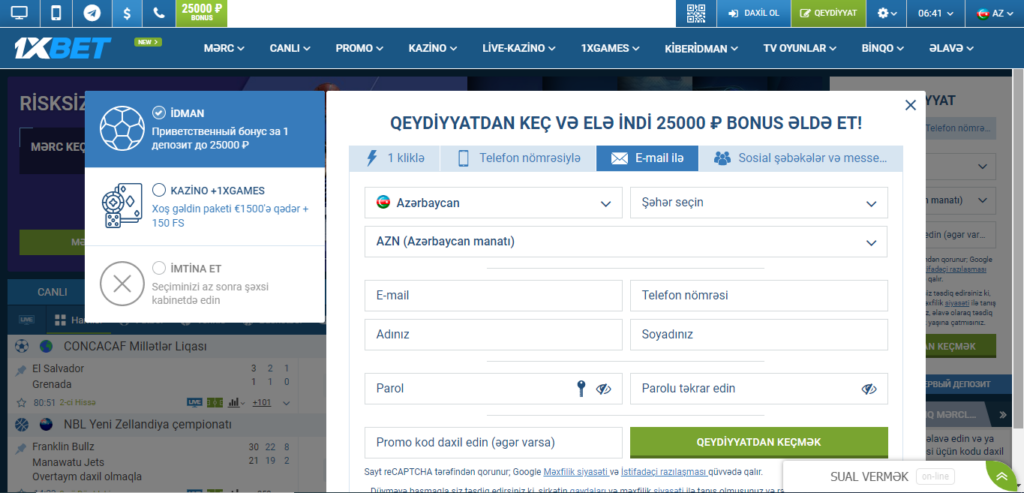
Task: Focus the Soyadınız field
Action: (x=759, y=334)
